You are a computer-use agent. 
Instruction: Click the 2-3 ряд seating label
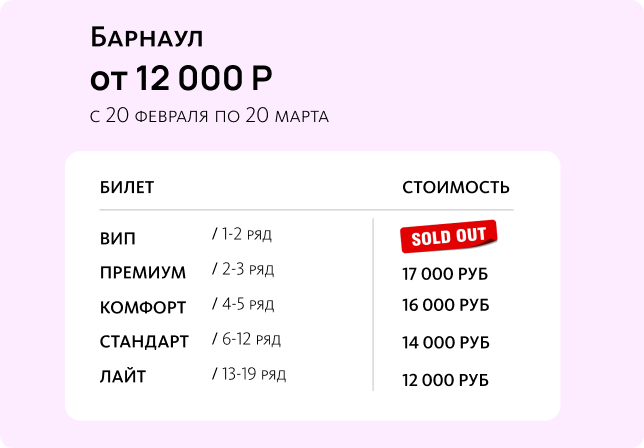coord(243,269)
